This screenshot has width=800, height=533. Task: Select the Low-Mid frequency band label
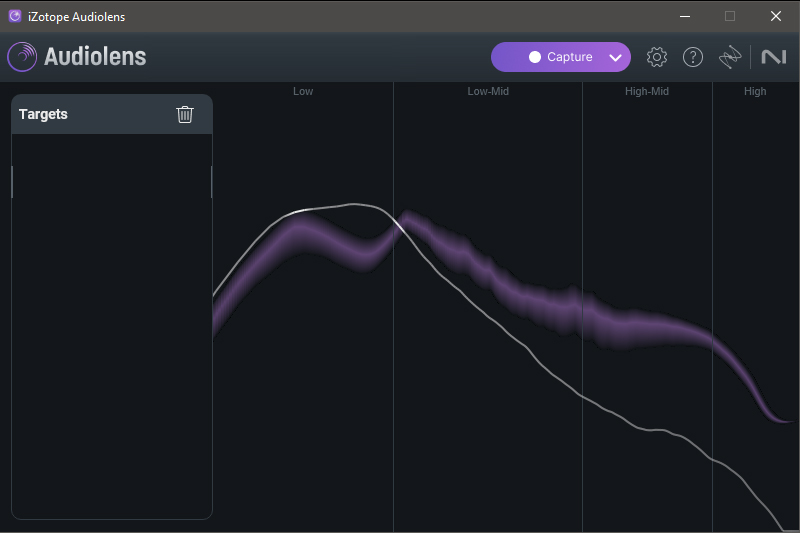tap(487, 91)
